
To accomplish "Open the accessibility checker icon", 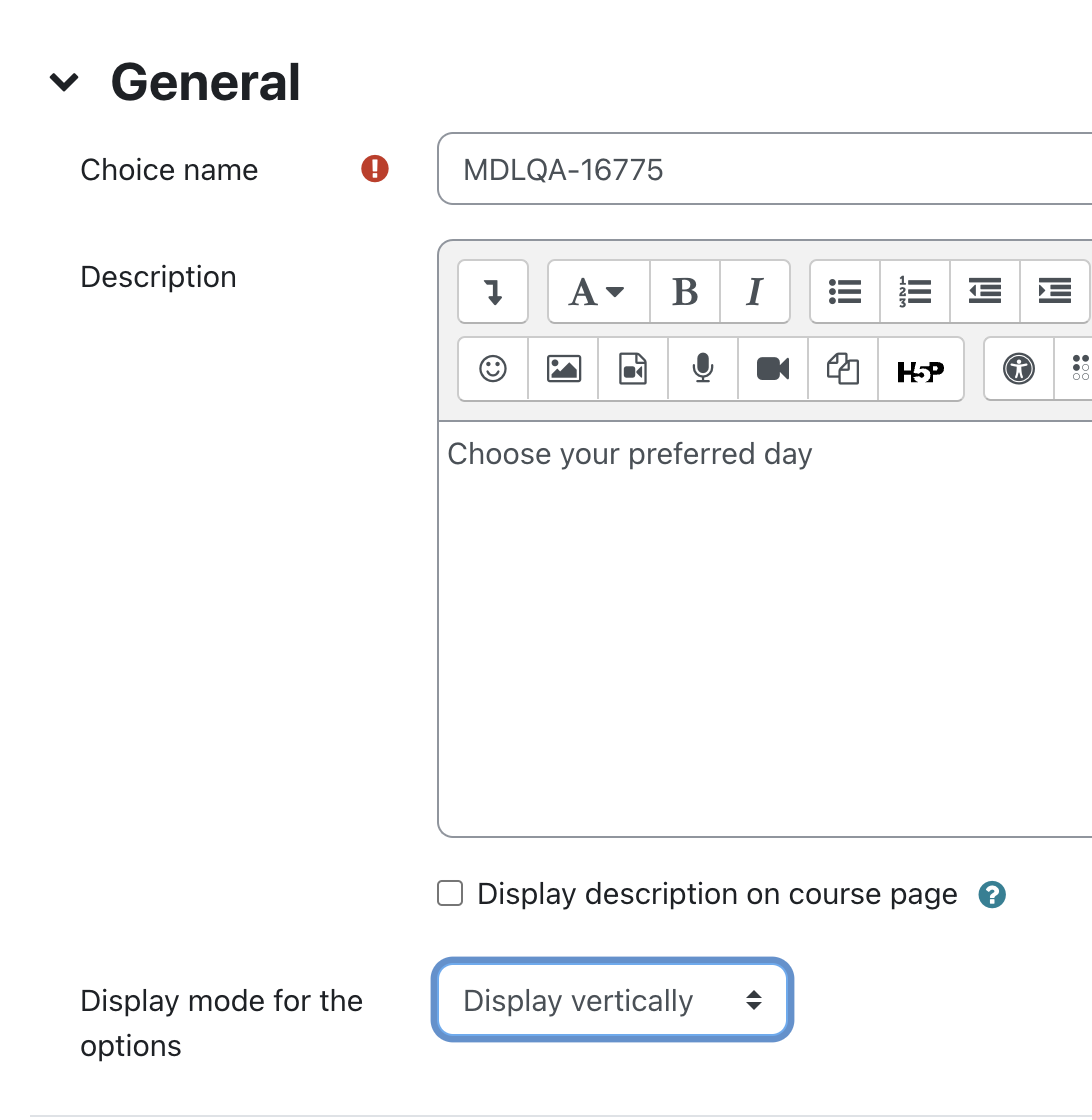I will [x=1018, y=369].
